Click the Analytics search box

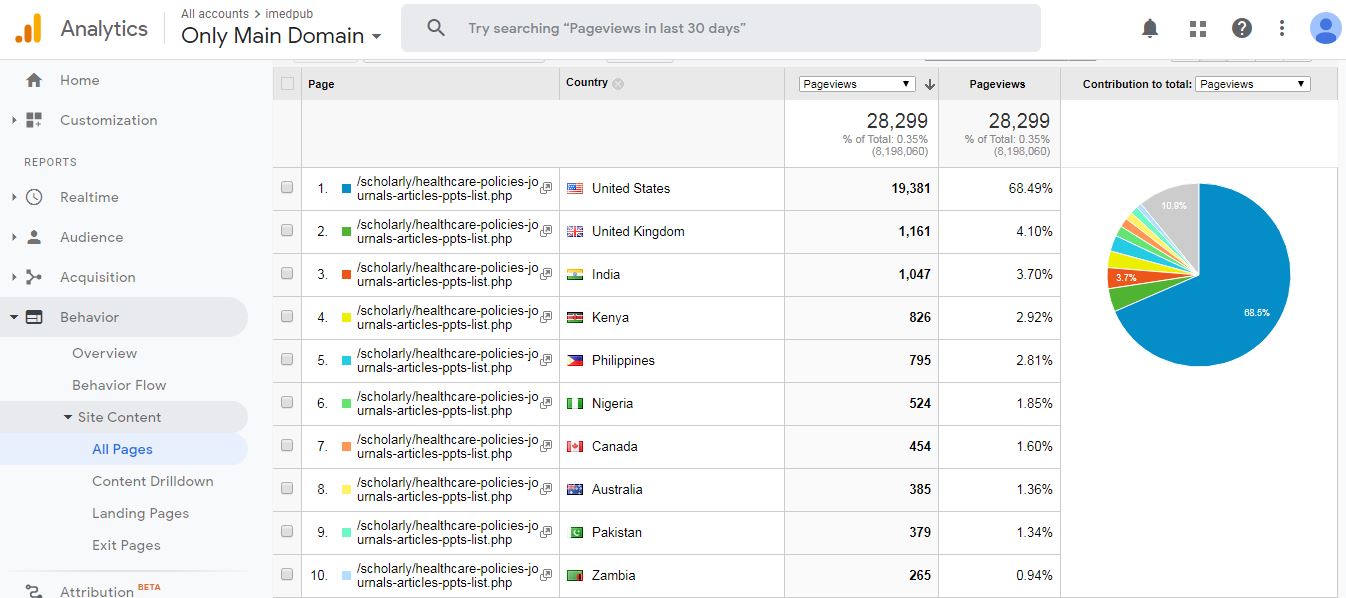[x=720, y=28]
